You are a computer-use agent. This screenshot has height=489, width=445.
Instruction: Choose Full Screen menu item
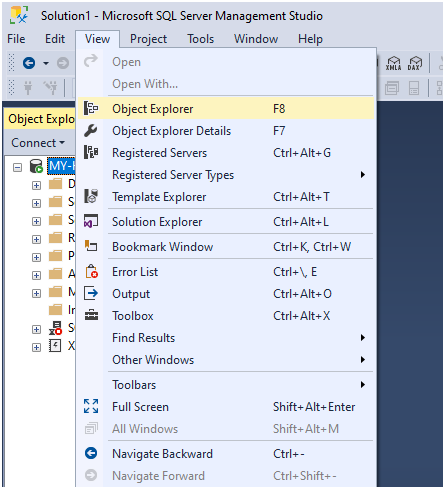(x=226, y=406)
